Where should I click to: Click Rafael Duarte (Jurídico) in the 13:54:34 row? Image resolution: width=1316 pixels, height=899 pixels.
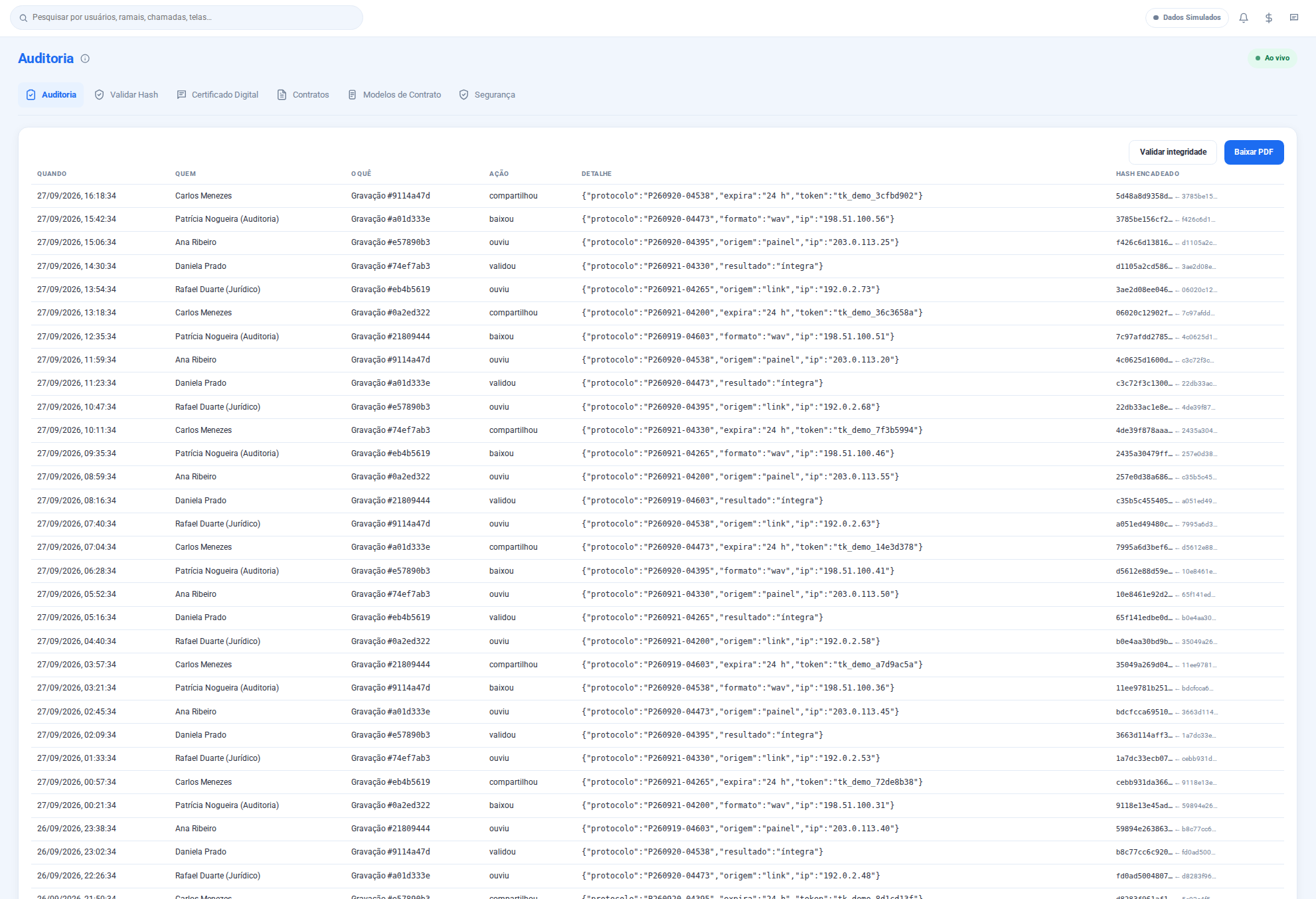point(218,289)
